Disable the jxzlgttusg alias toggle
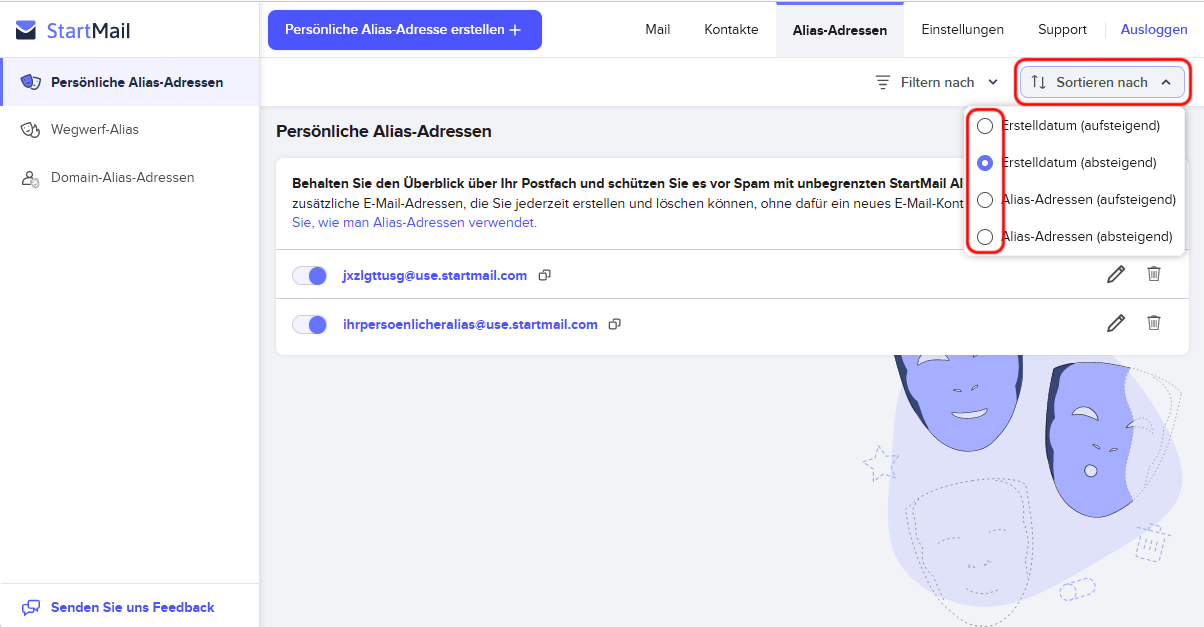 point(310,275)
